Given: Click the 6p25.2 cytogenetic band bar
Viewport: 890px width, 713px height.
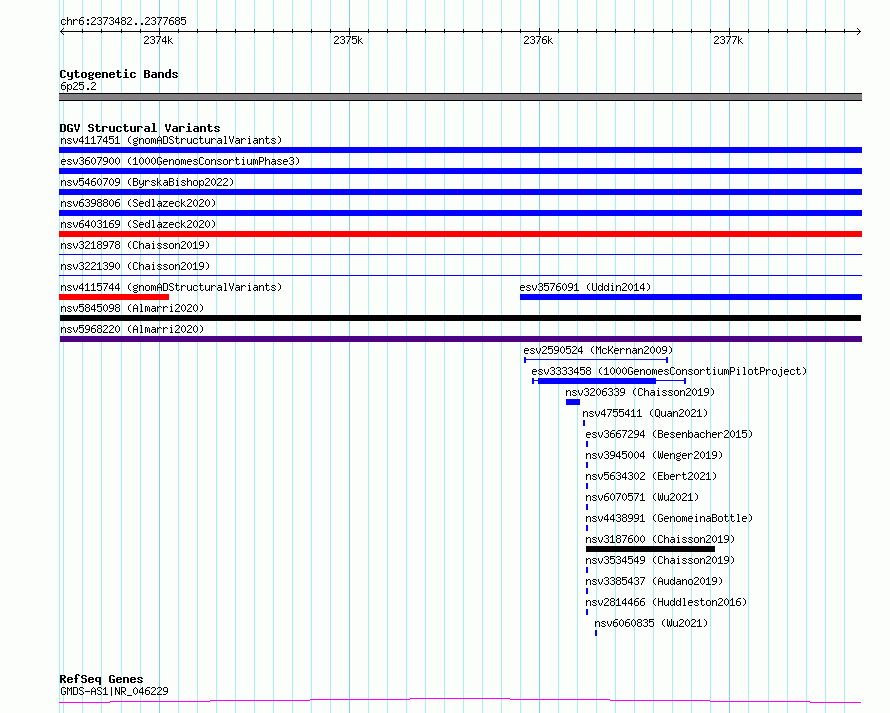Looking at the screenshot, I should [x=460, y=97].
